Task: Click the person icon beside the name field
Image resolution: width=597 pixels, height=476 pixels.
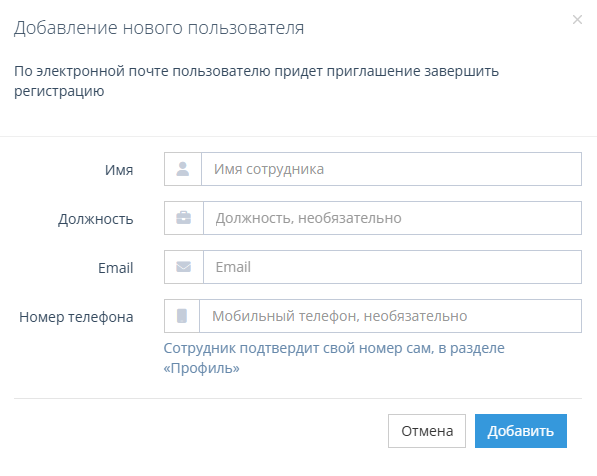Action: pyautogui.click(x=183, y=169)
